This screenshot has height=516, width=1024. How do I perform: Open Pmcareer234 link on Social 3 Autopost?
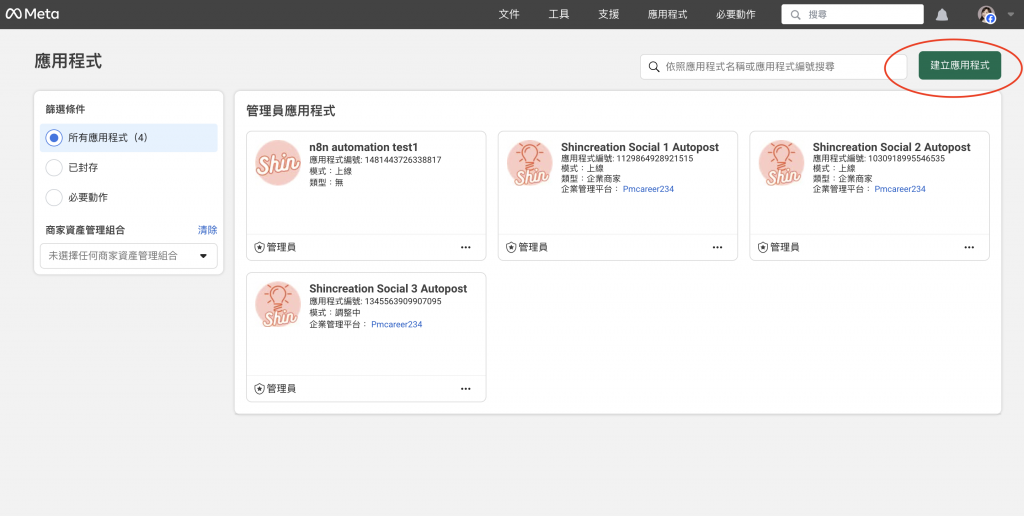396,325
